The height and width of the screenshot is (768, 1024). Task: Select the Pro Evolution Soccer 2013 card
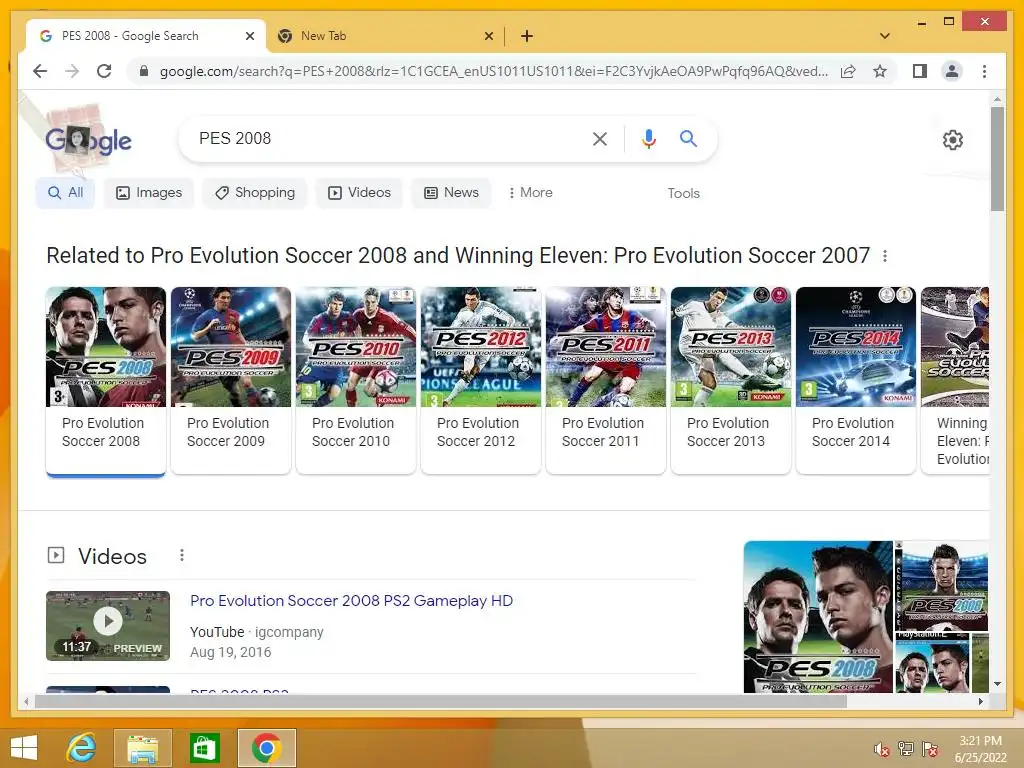(x=731, y=380)
